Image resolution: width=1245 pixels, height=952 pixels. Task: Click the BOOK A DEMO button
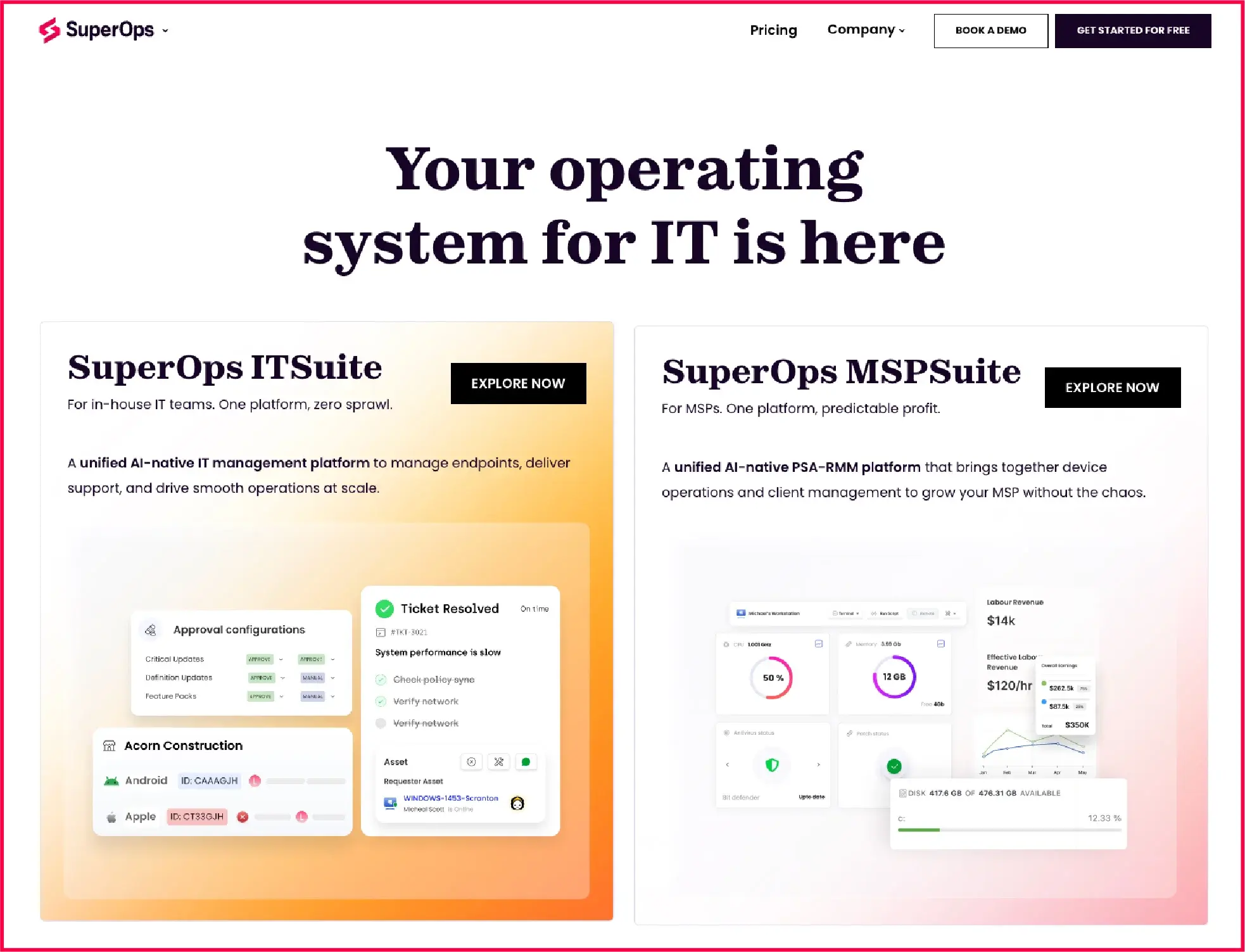(990, 30)
